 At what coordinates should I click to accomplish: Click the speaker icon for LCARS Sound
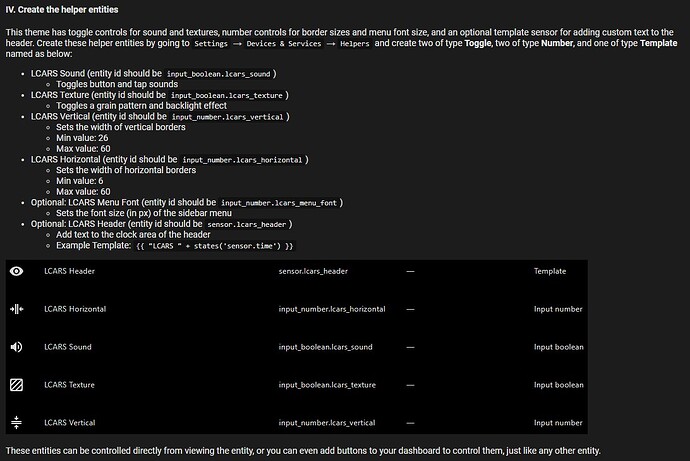pos(16,347)
